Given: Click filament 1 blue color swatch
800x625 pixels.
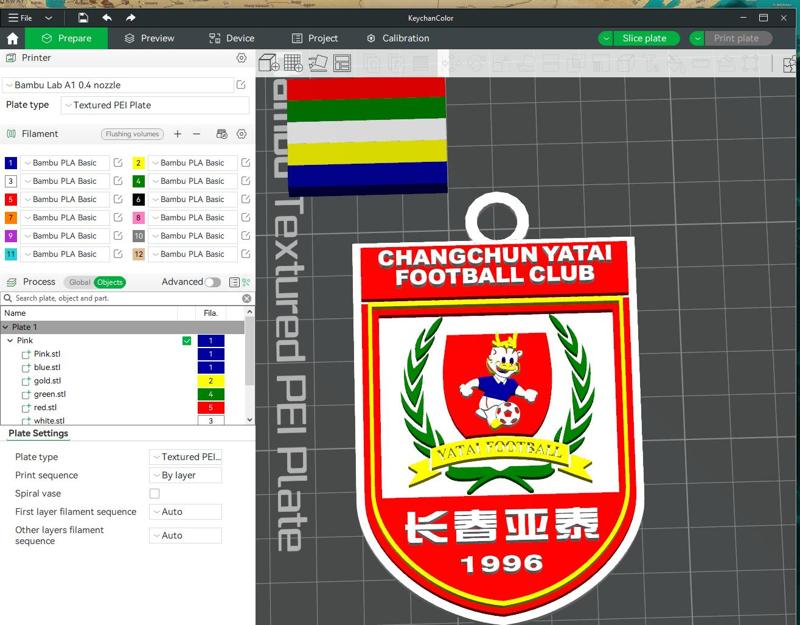Looking at the screenshot, I should [x=11, y=163].
